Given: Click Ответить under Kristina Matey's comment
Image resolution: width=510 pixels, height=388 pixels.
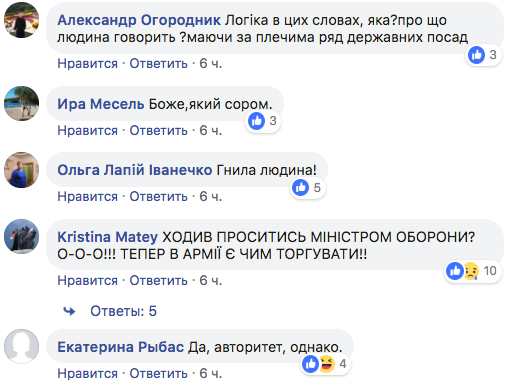Looking at the screenshot, I should [x=158, y=280].
